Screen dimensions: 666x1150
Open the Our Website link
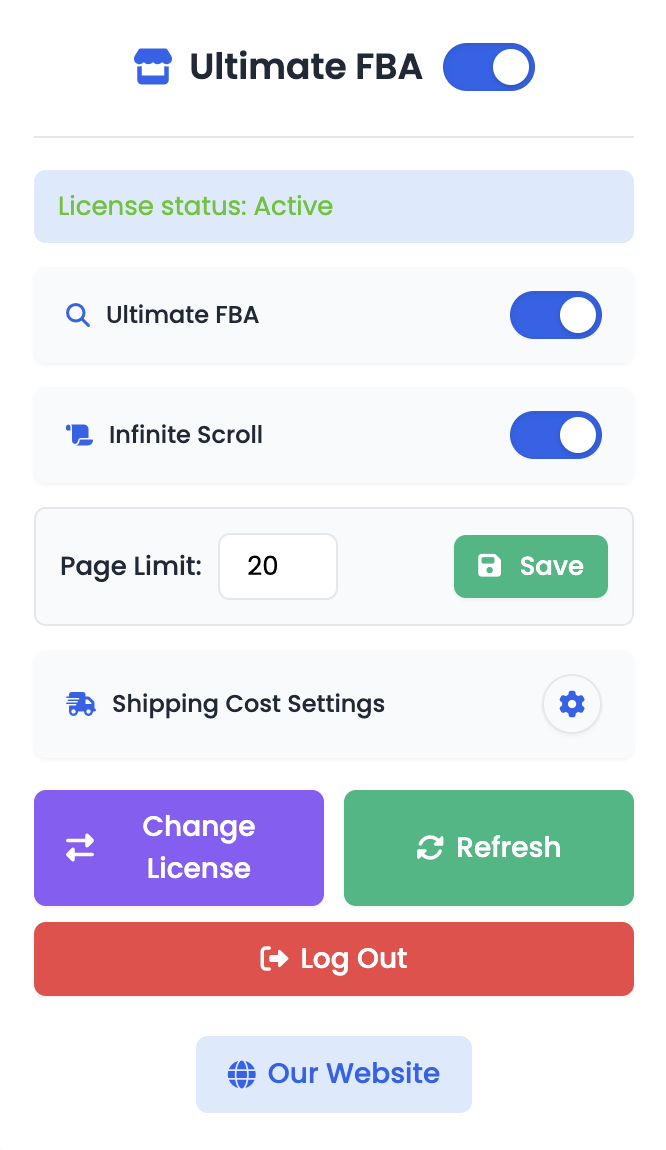point(334,1074)
